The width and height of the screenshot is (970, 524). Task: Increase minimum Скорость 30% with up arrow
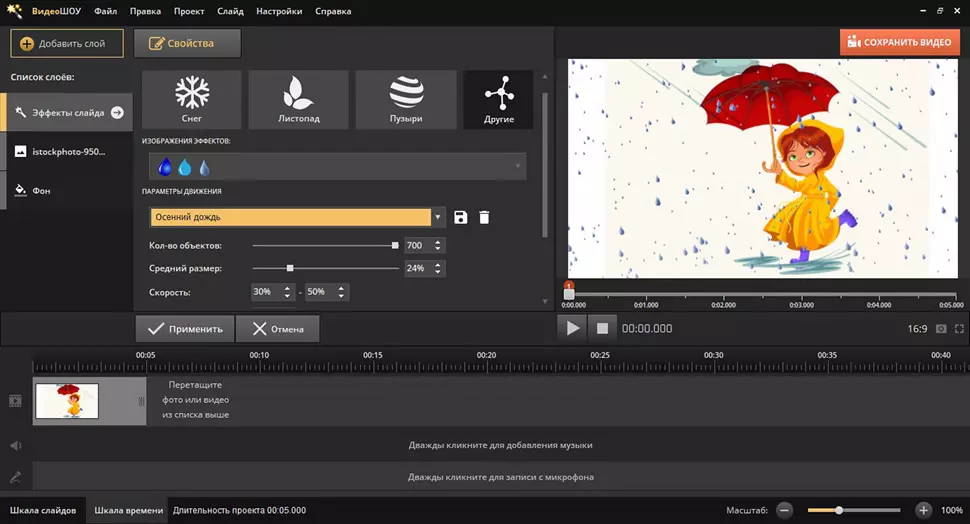287,288
